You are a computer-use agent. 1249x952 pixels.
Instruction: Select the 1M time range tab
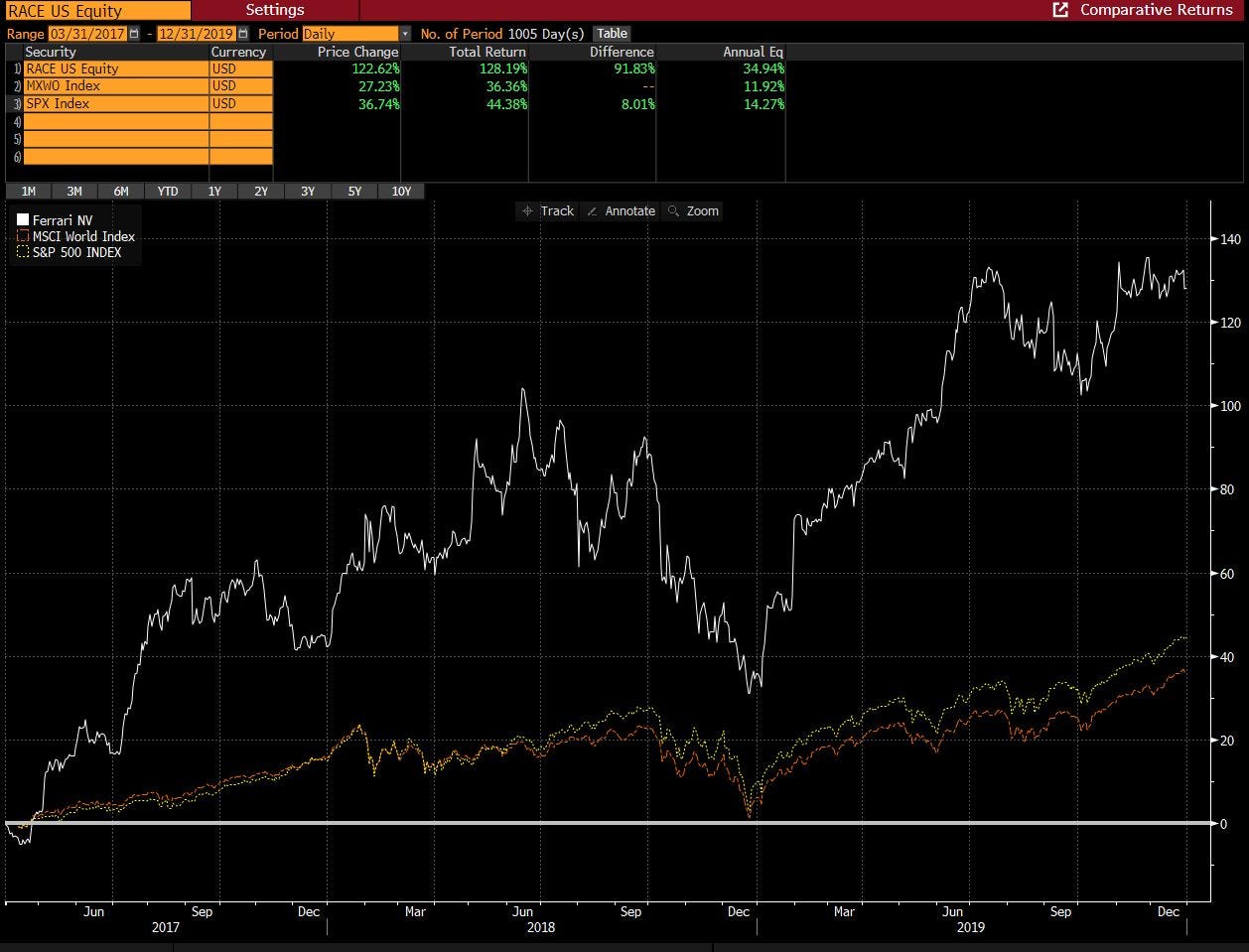click(28, 192)
